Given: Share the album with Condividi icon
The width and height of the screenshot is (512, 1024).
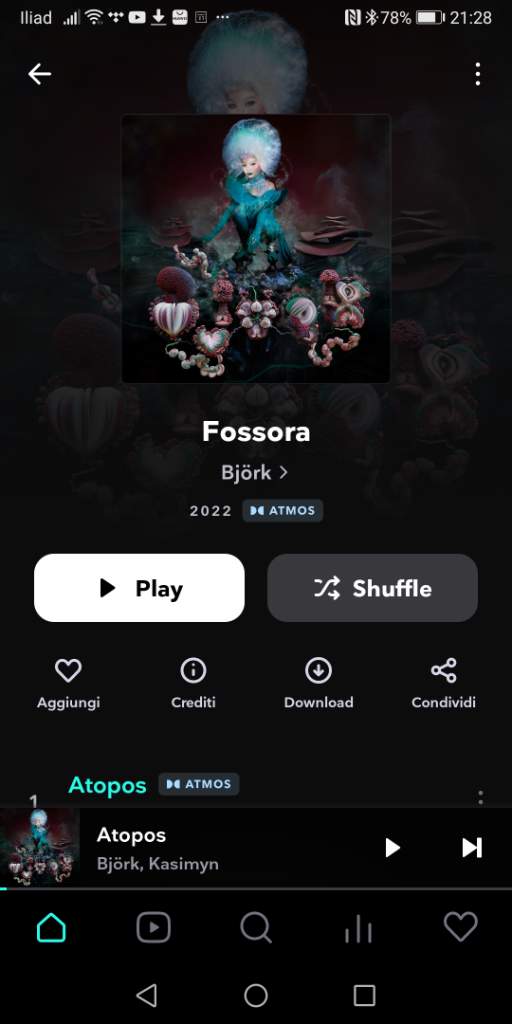Looking at the screenshot, I should [x=443, y=684].
